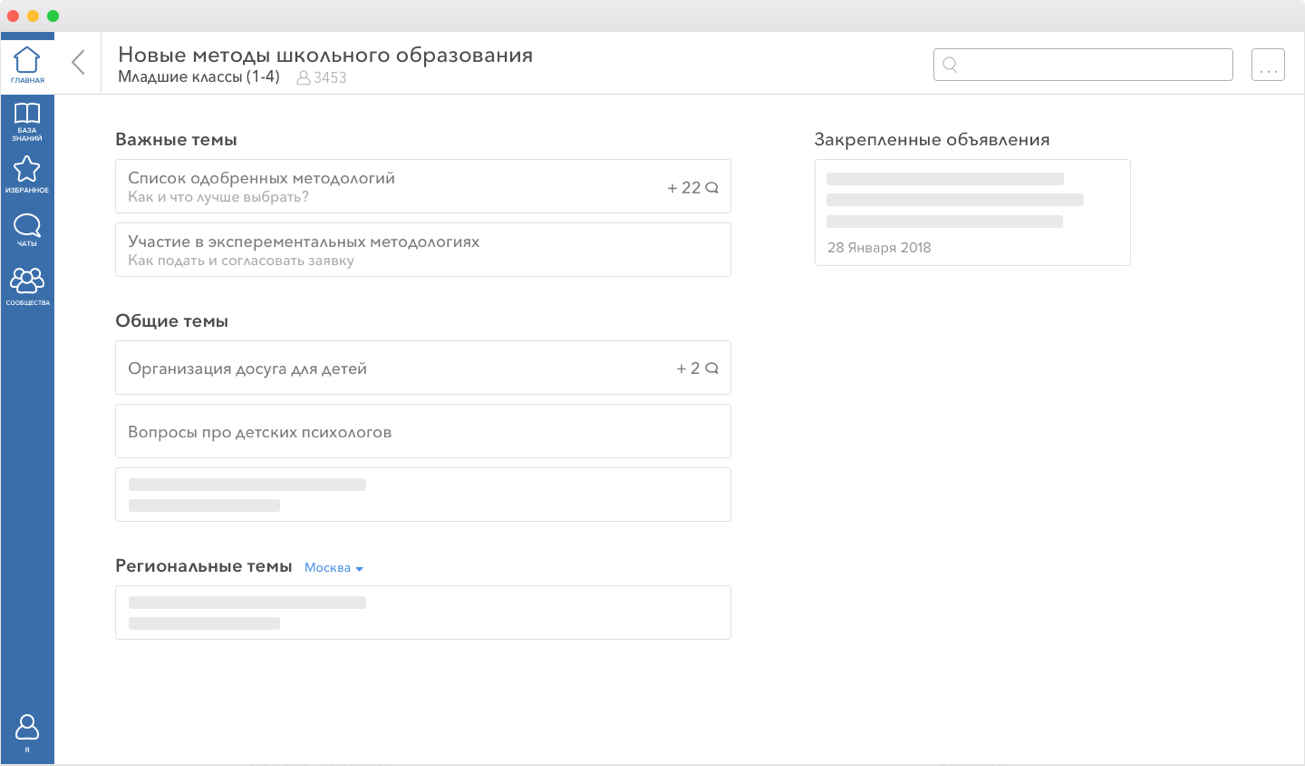1305x766 pixels.
Task: Open topic Список одобренных методологий
Action: [x=400, y=186]
